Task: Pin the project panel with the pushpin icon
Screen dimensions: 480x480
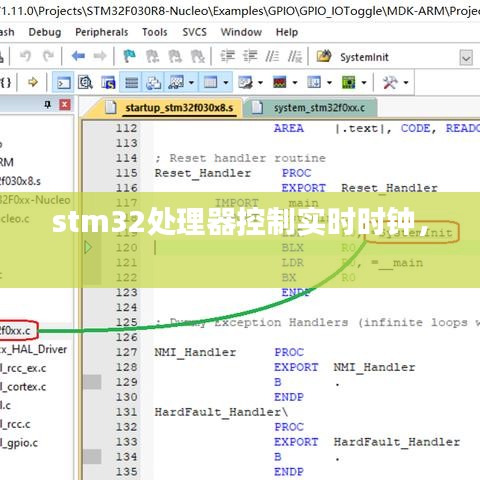Action: 48,105
